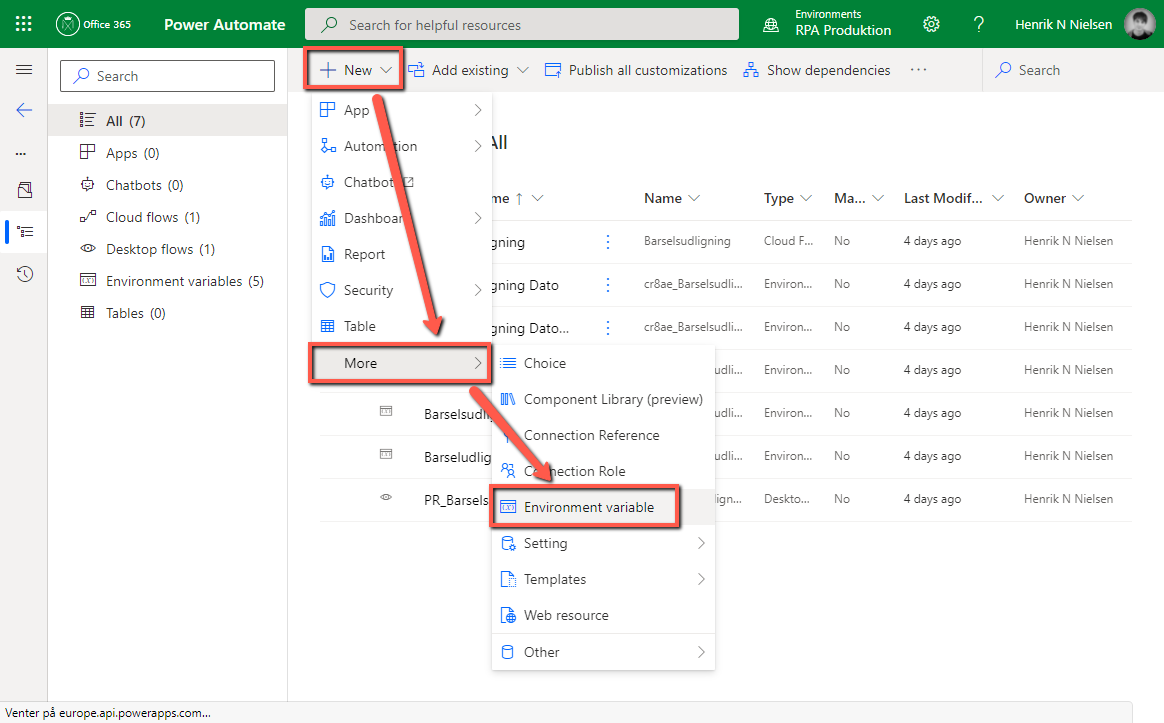Select Tables (0) in objects tree
Image resolution: width=1164 pixels, height=723 pixels.
pos(168,313)
